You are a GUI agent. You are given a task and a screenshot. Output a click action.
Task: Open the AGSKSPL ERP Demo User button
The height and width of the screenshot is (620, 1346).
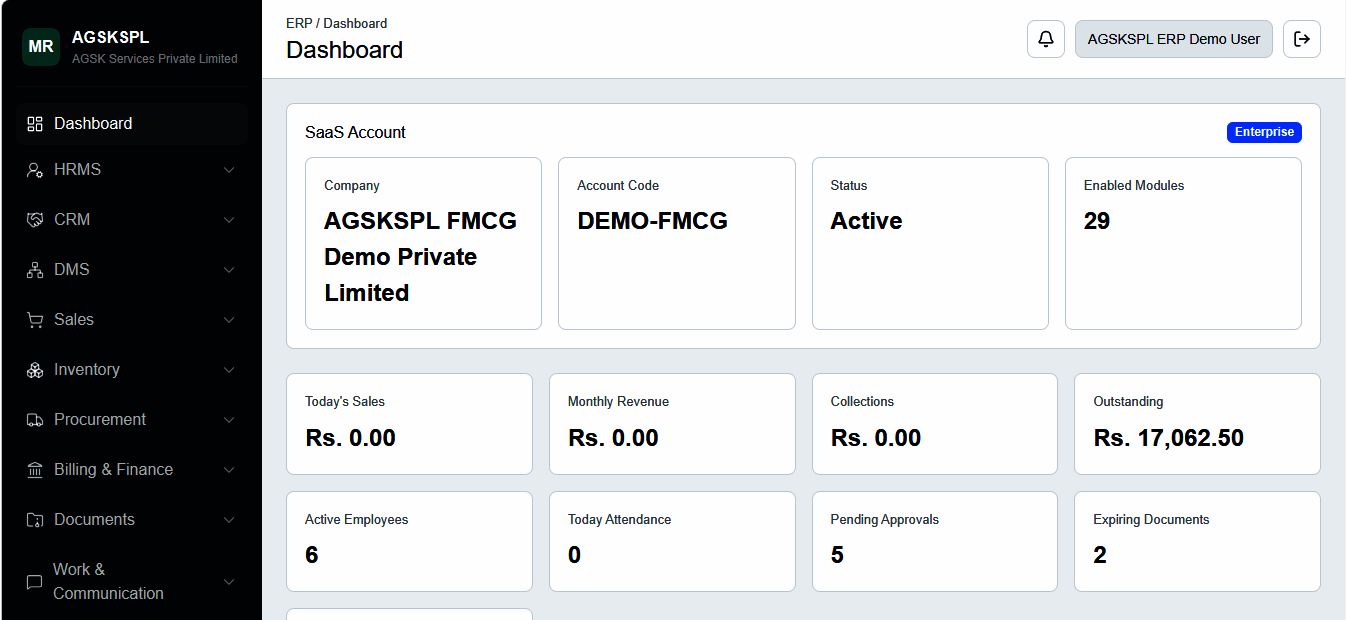[1174, 39]
